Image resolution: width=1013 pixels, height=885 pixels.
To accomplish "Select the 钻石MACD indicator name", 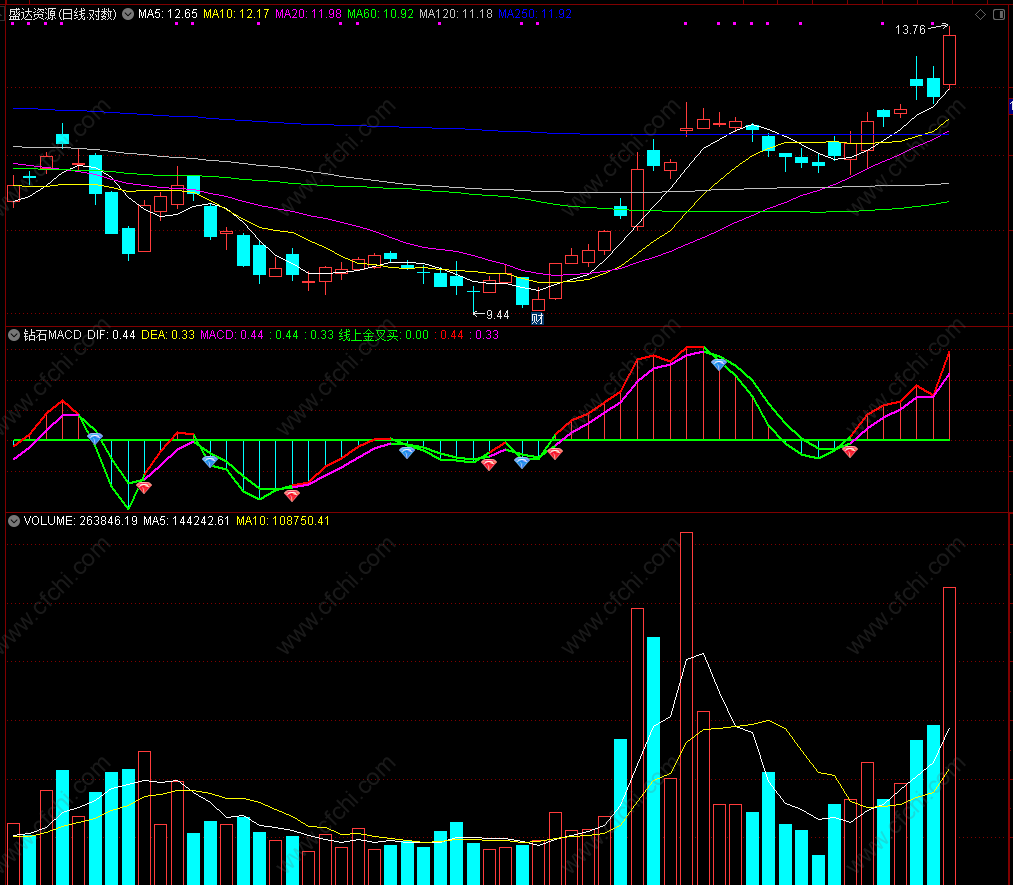I will pyautogui.click(x=52, y=335).
